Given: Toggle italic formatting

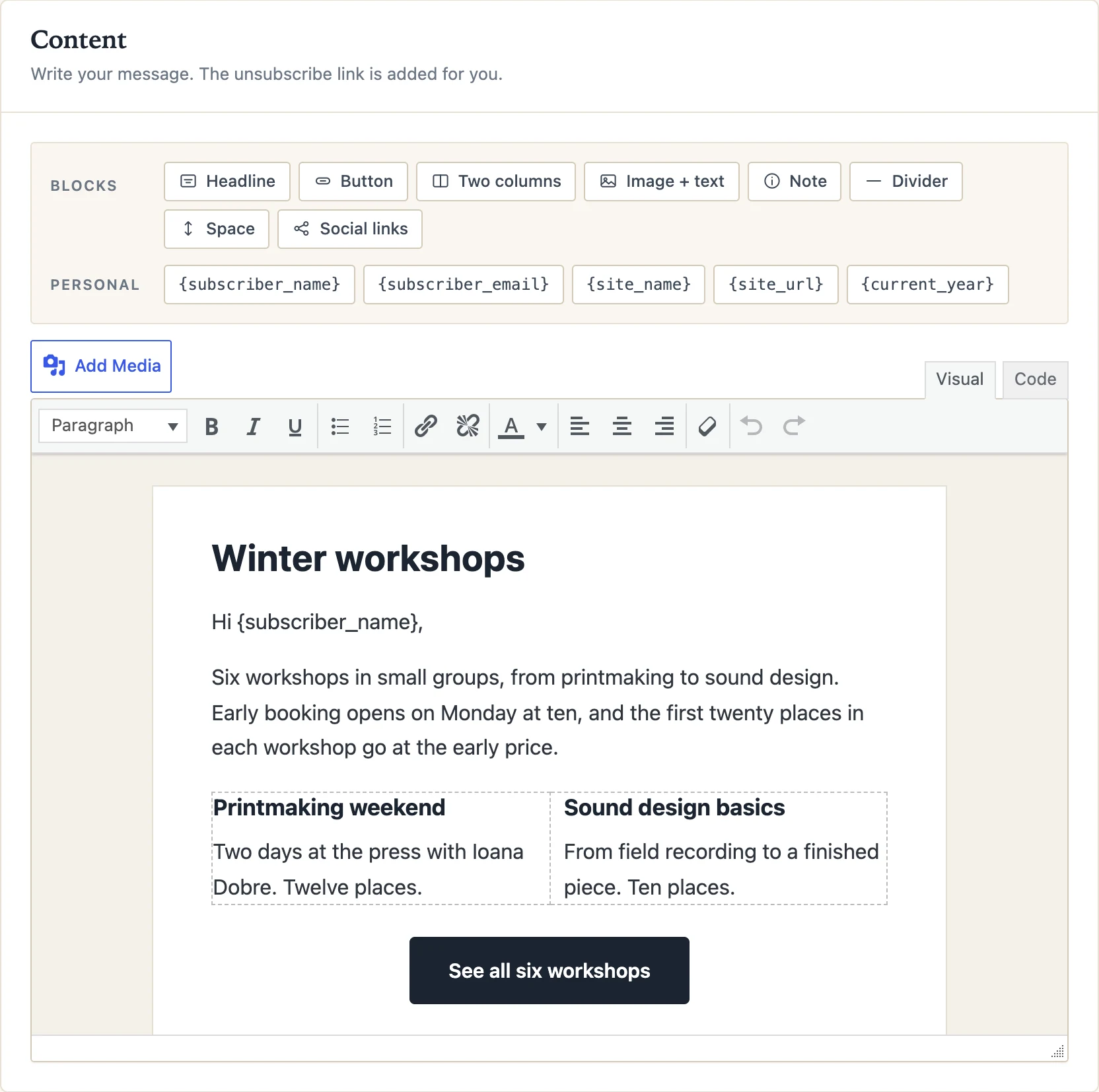Looking at the screenshot, I should tap(253, 427).
